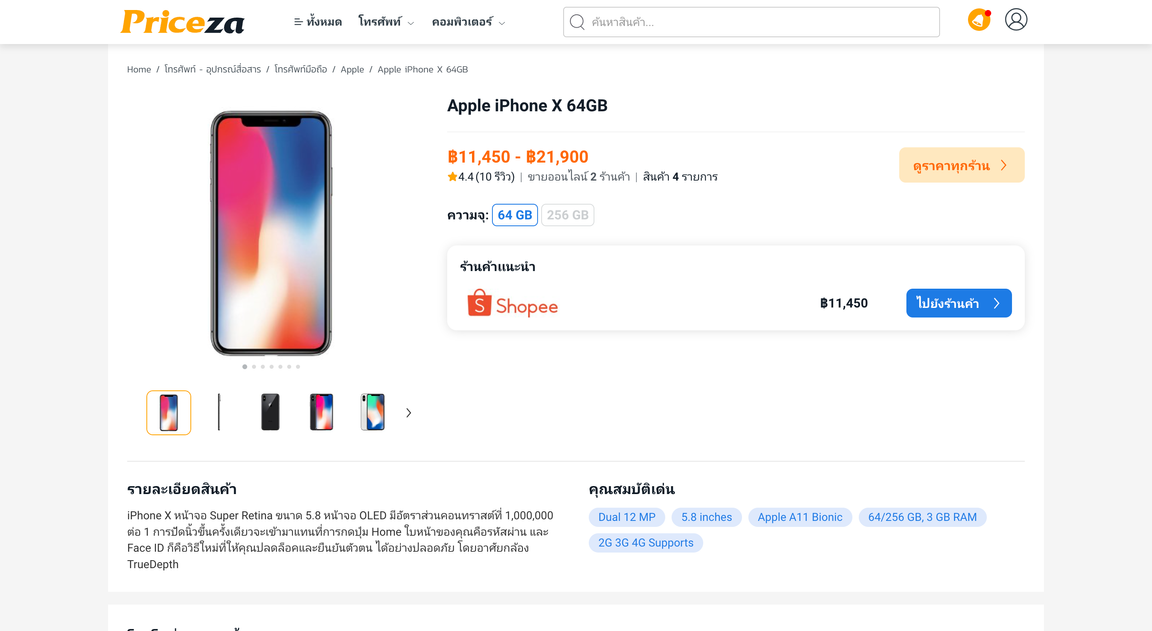1152x631 pixels.
Task: Expand the คอมพิวเตอร์ dropdown menu
Action: point(468,22)
